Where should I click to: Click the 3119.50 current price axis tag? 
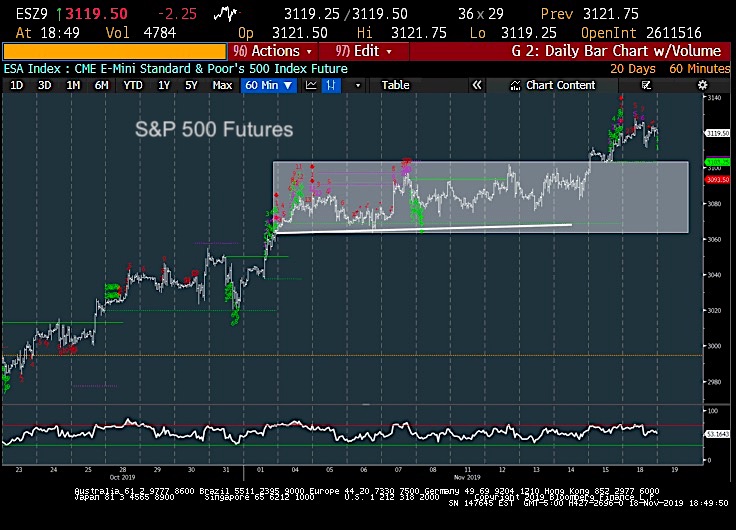(x=718, y=133)
